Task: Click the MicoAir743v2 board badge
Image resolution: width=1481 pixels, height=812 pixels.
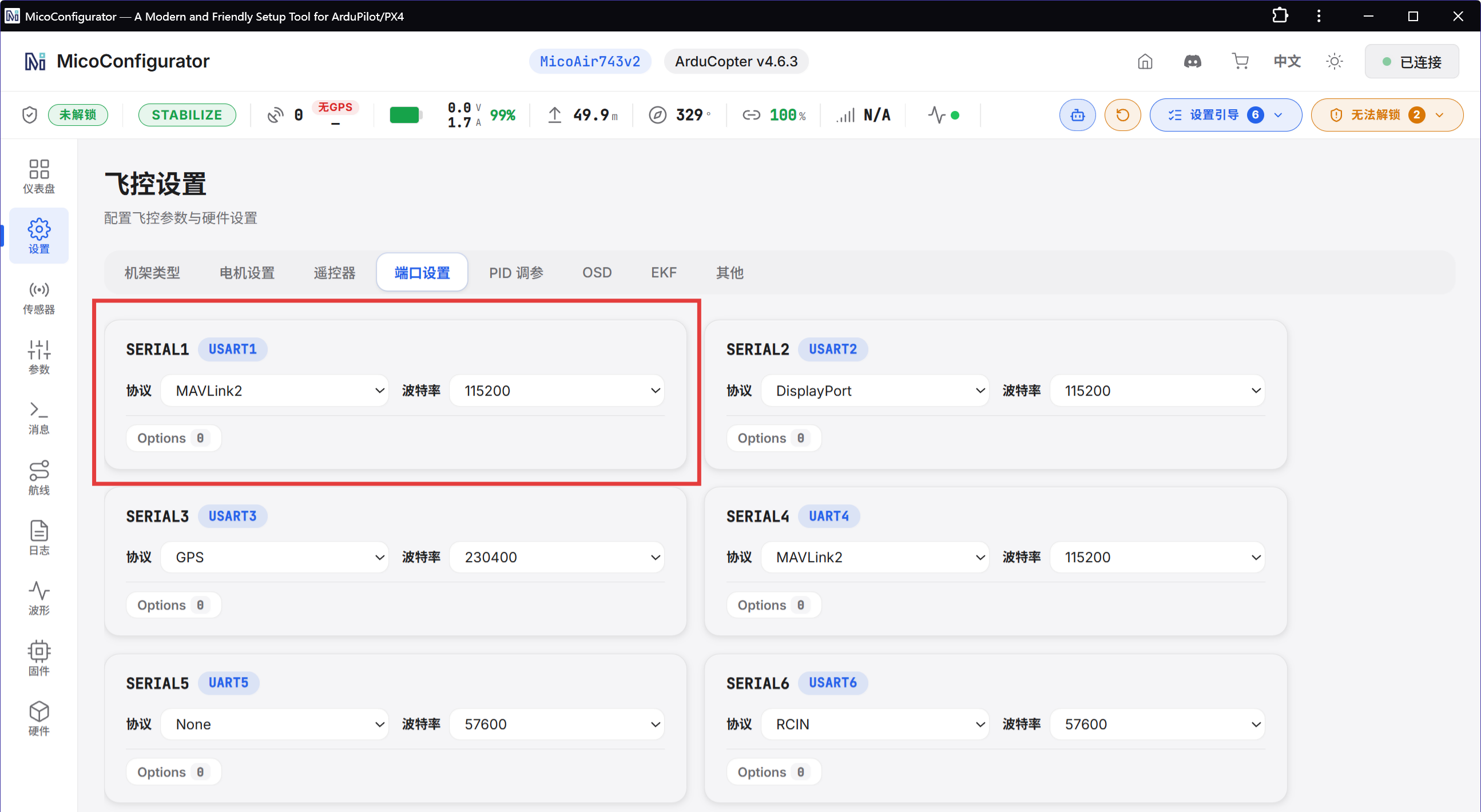Action: [x=590, y=62]
